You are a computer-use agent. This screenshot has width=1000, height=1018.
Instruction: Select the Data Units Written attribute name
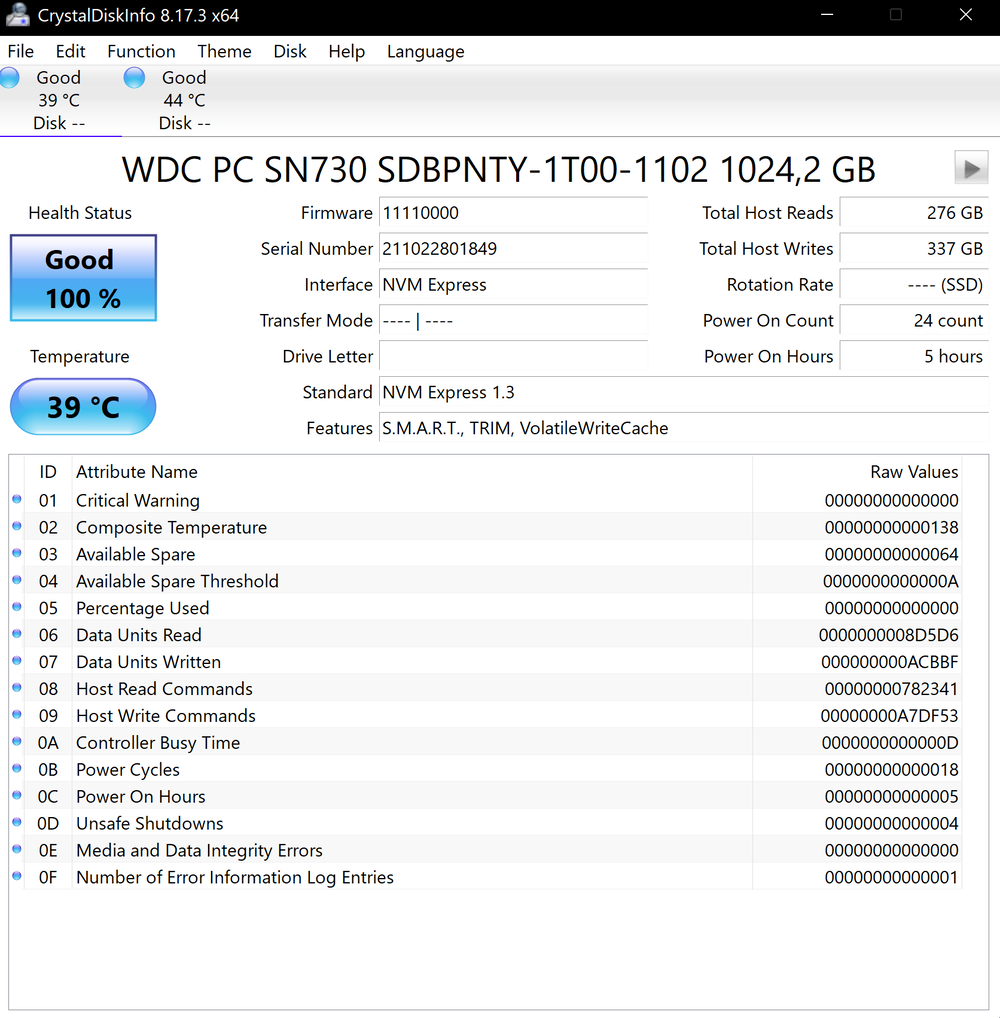tap(149, 662)
